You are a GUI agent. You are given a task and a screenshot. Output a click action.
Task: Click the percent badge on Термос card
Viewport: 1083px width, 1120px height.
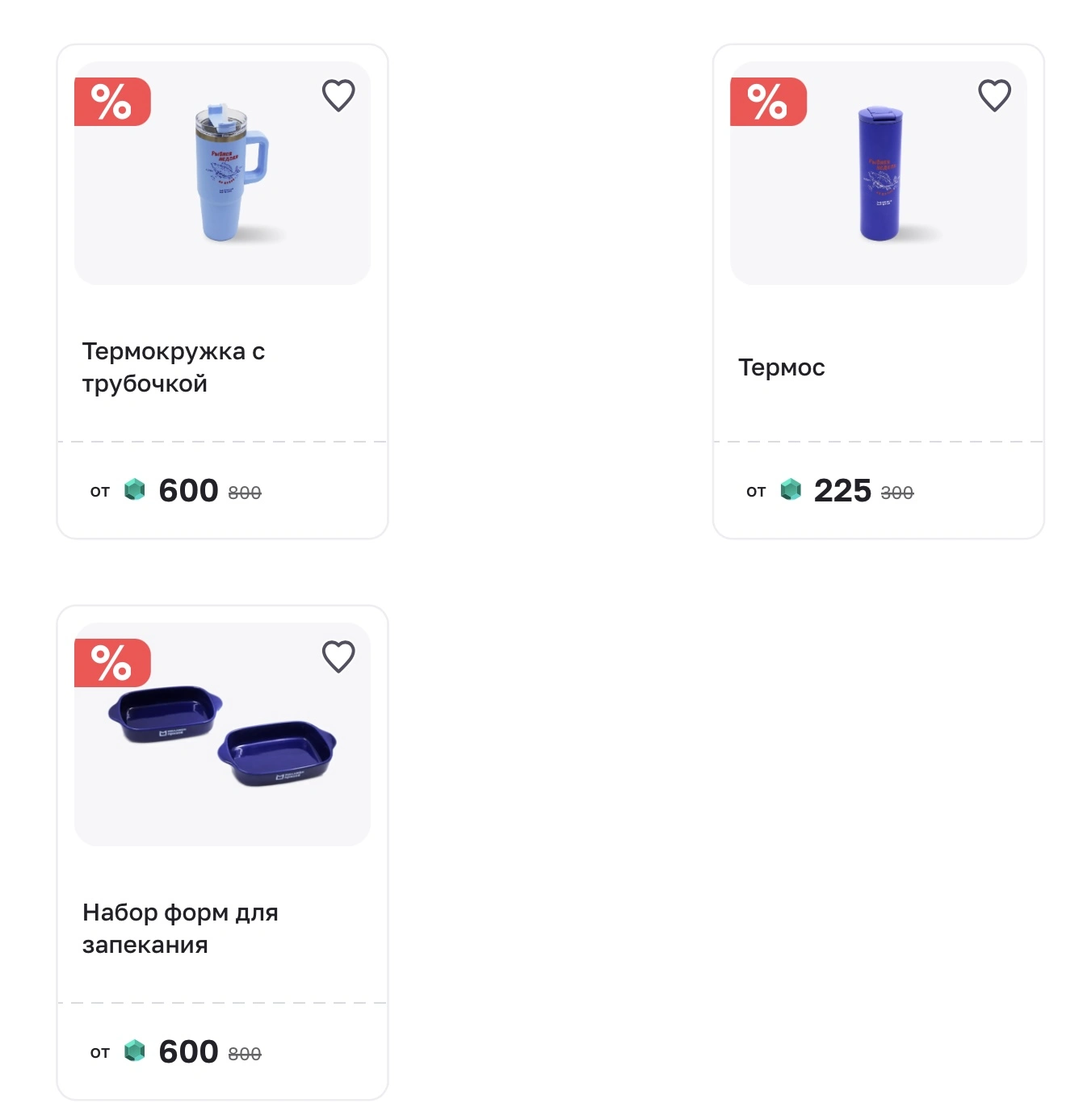point(768,102)
